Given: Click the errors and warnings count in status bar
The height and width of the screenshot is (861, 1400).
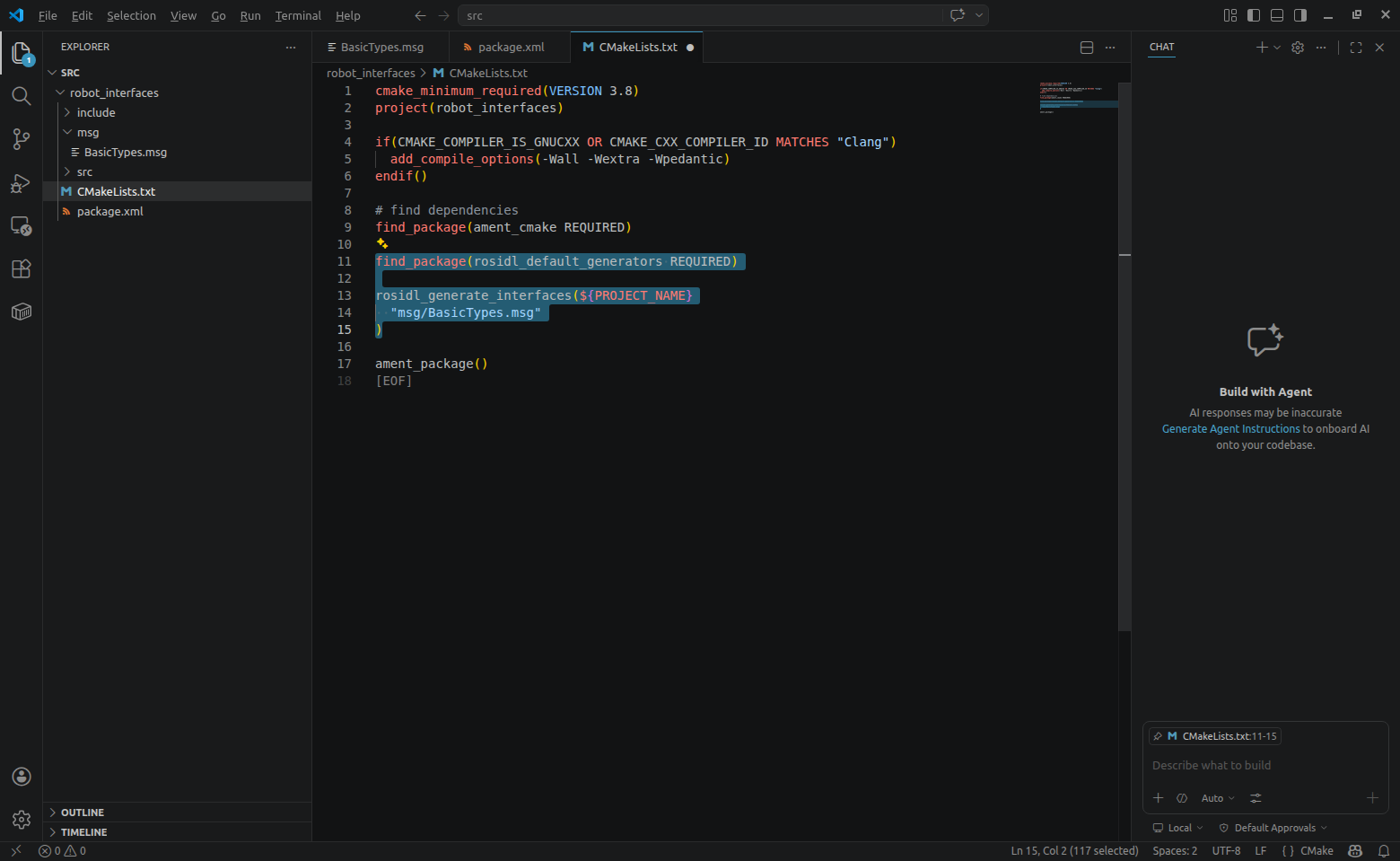Looking at the screenshot, I should 63,851.
